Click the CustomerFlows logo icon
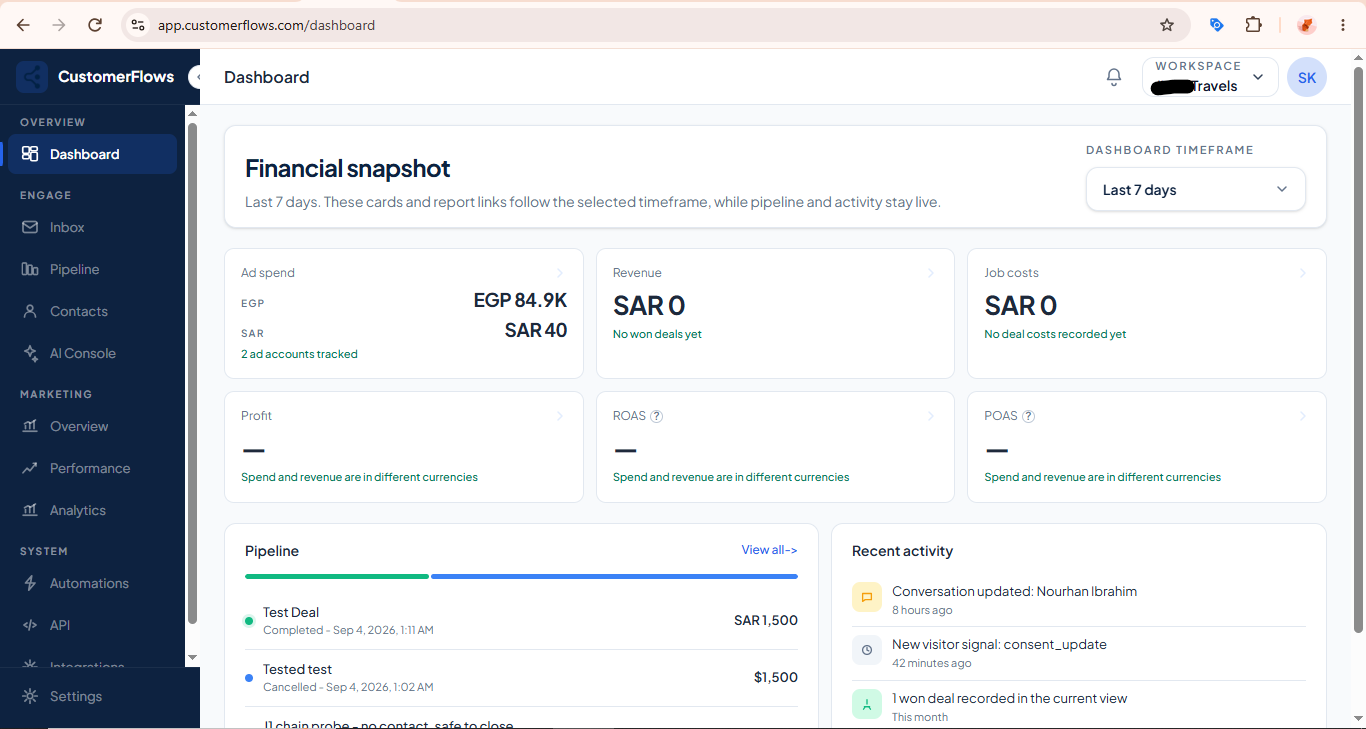Screen dimensions: 1366x729 click(x=32, y=77)
